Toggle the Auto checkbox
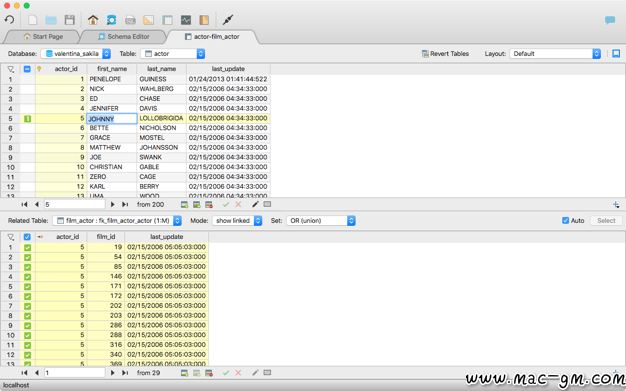The height and width of the screenshot is (391, 626). (565, 220)
